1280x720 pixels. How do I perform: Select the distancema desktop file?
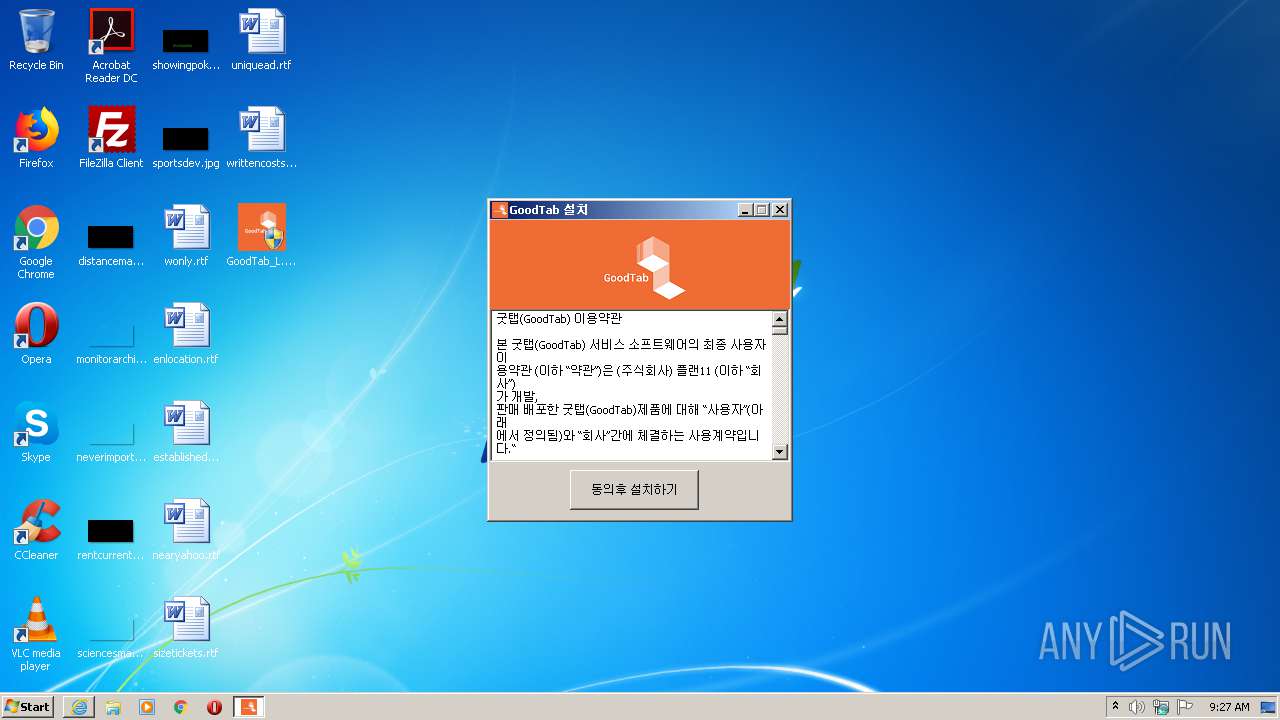[x=111, y=246]
